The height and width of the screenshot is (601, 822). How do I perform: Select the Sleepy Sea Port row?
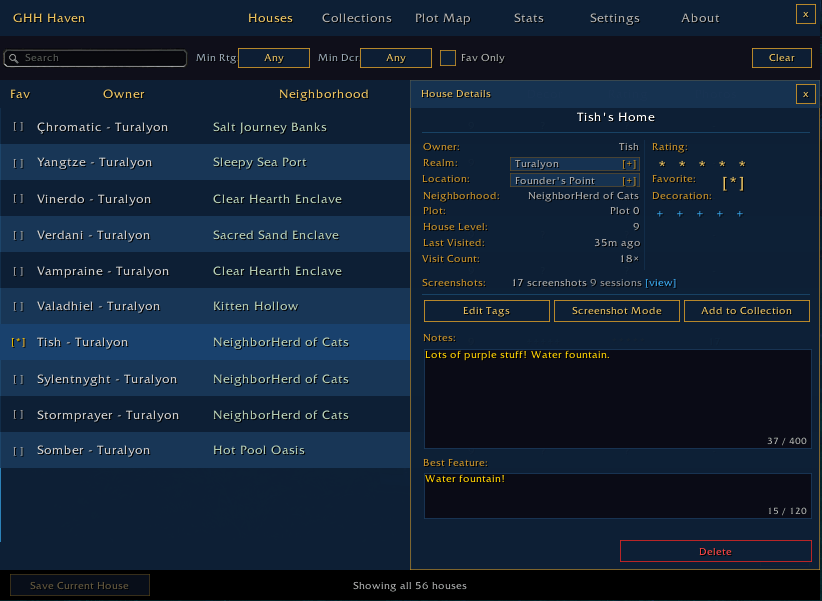(x=205, y=163)
